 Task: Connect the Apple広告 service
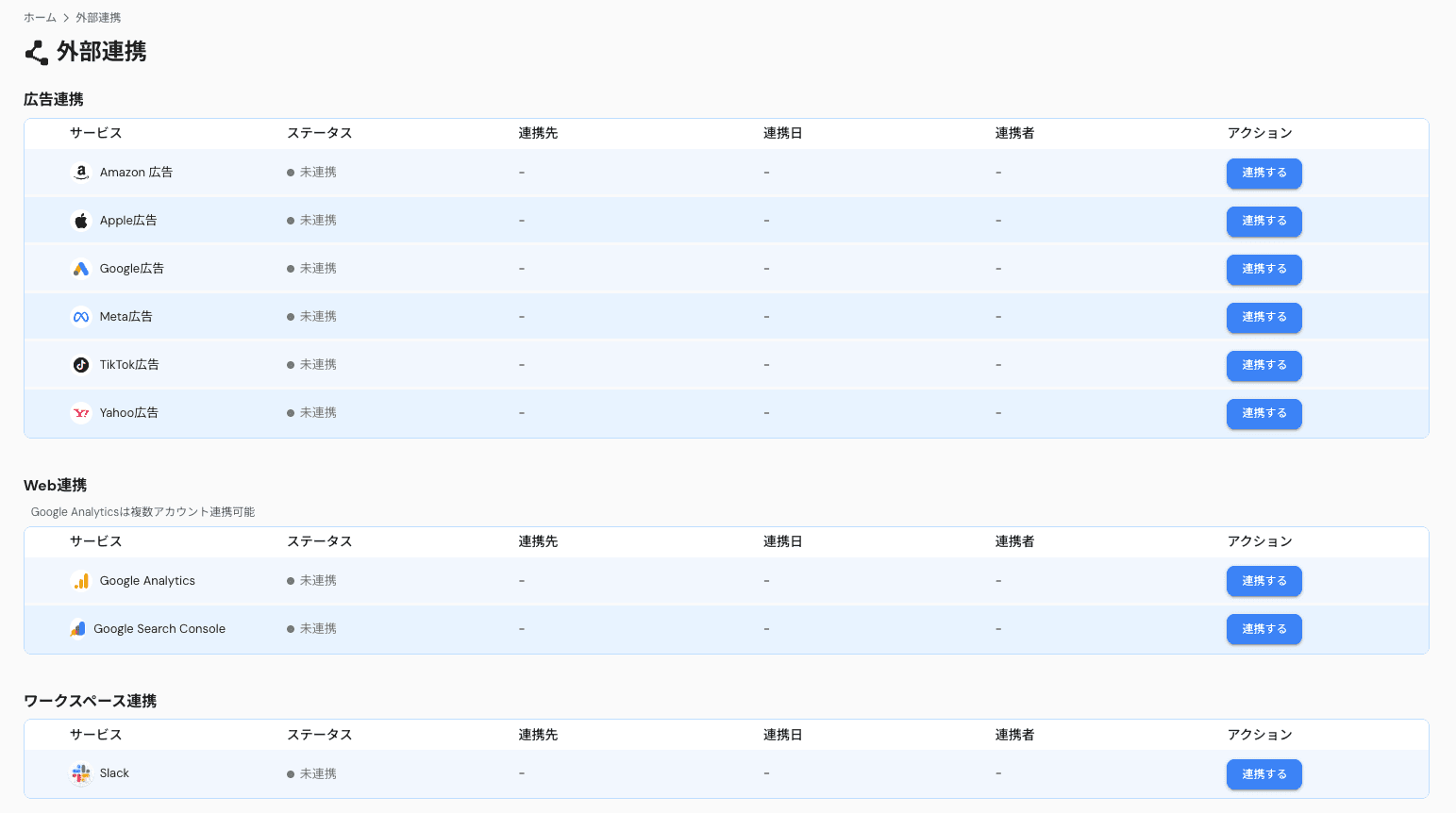[x=1264, y=222]
